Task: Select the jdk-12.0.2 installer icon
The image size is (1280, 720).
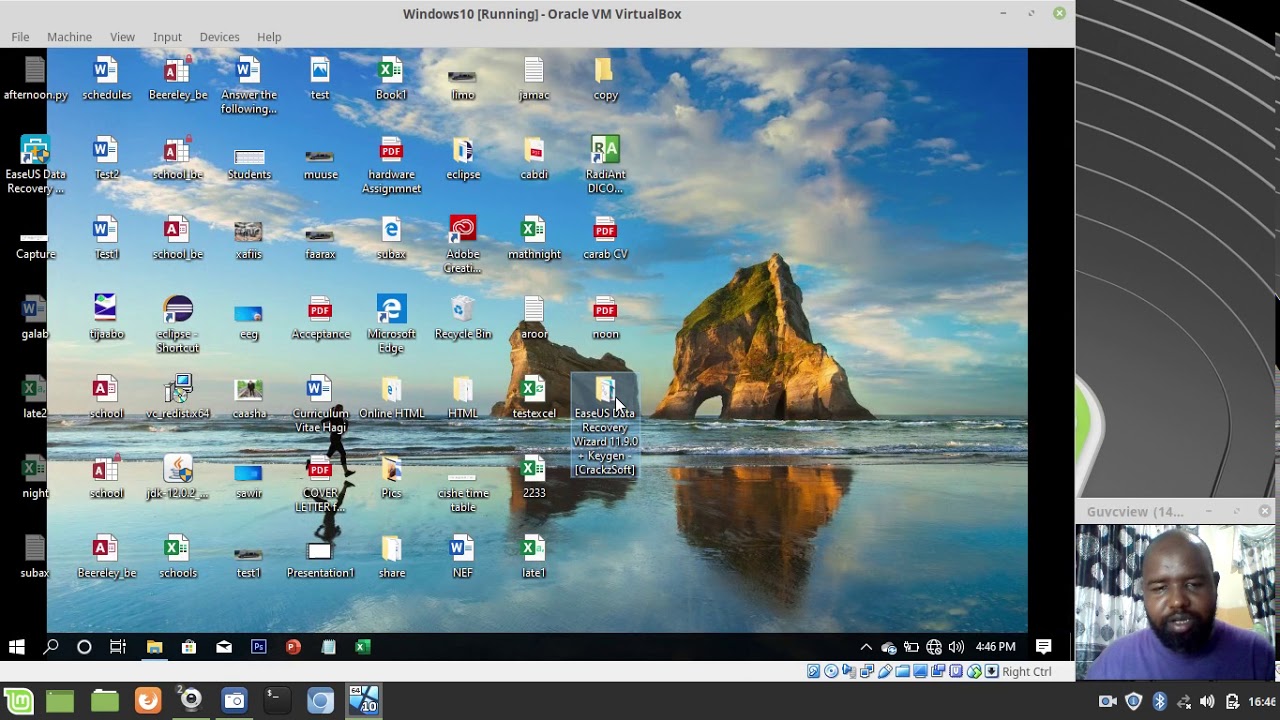Action: coord(178,478)
